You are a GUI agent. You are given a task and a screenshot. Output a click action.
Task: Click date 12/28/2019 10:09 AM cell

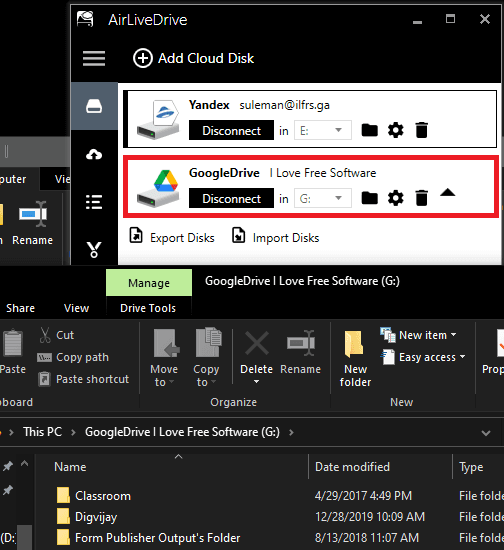[x=370, y=517]
